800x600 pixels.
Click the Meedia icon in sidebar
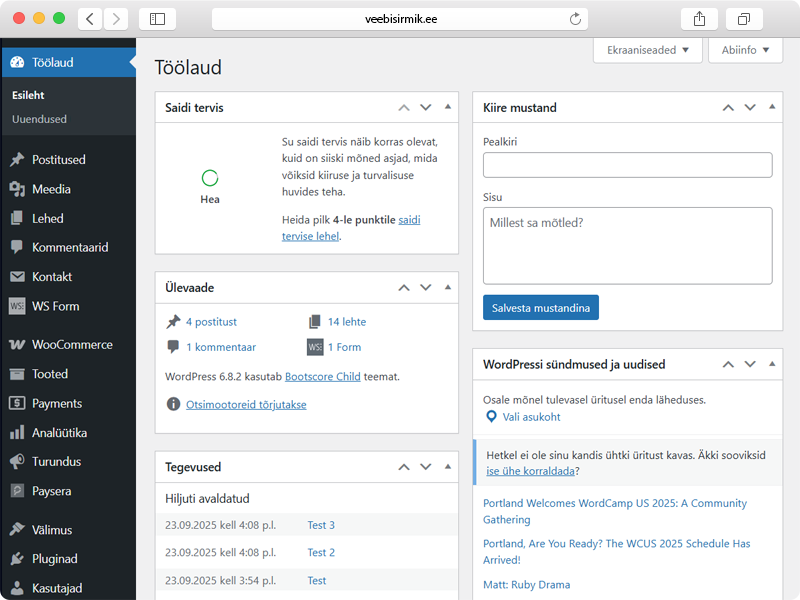pyautogui.click(x=16, y=189)
